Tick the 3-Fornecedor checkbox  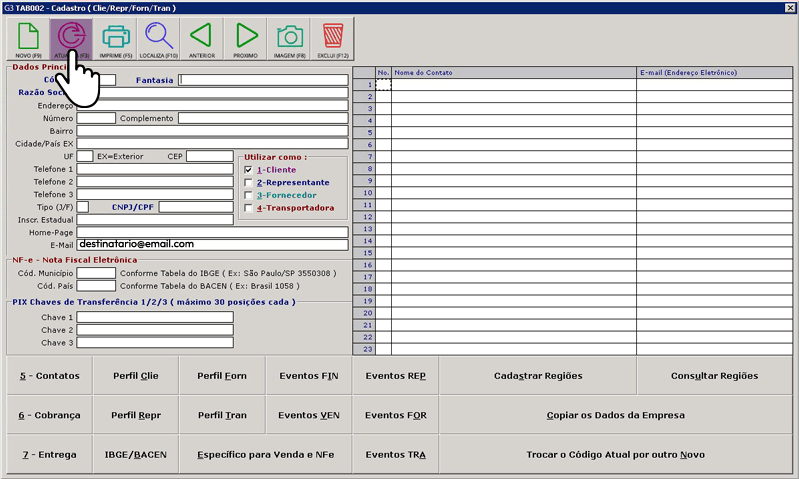[248, 196]
